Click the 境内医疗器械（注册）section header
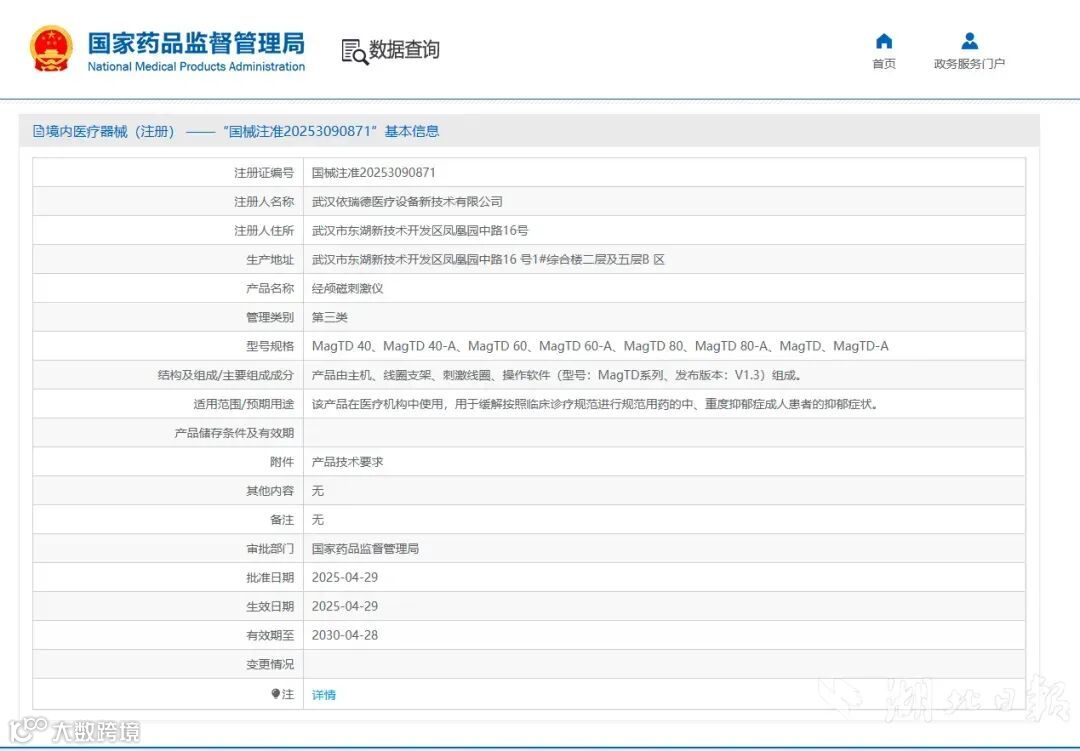The image size is (1080, 751). 236,131
